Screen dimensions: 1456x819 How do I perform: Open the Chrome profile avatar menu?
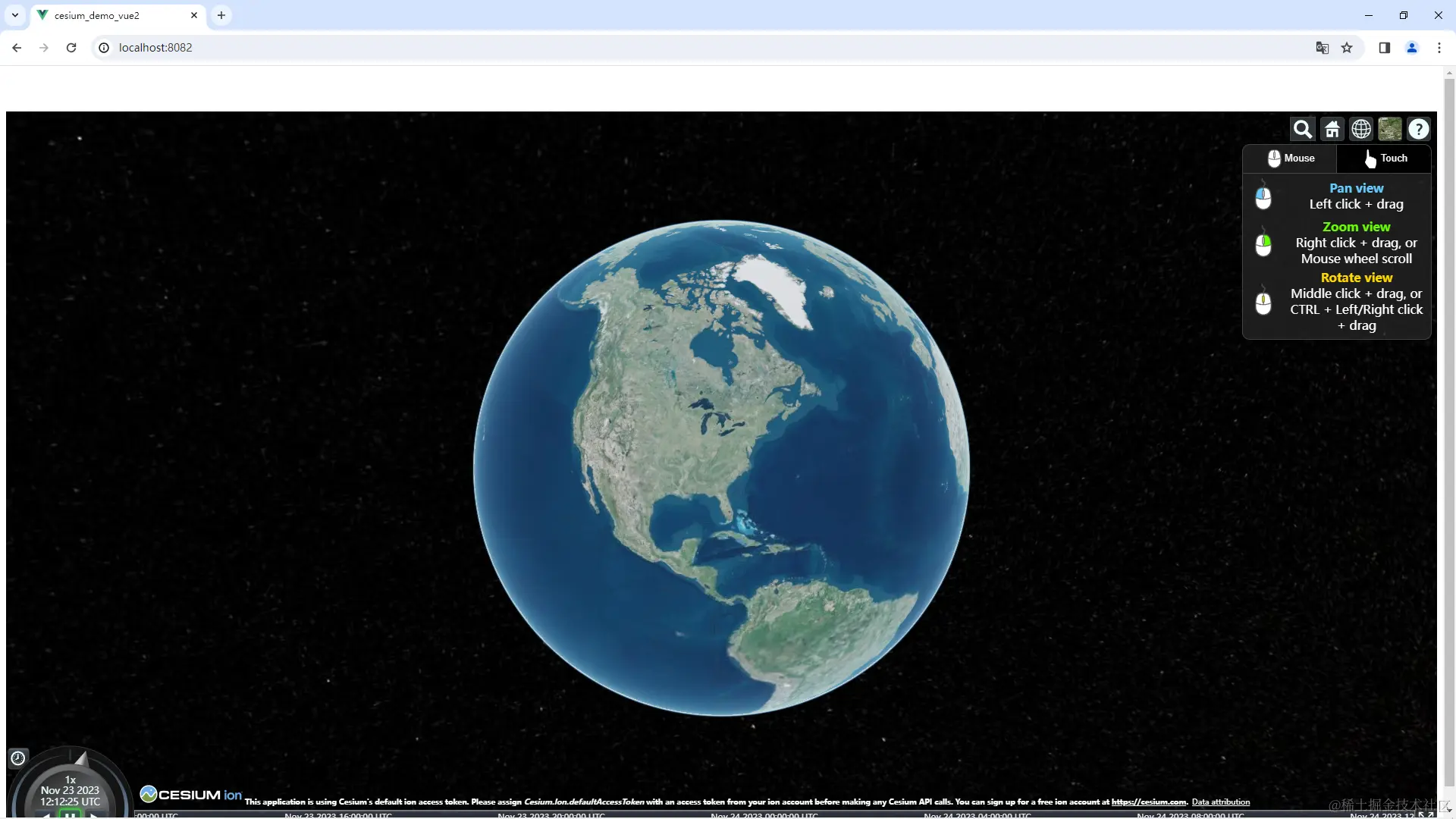click(1412, 48)
